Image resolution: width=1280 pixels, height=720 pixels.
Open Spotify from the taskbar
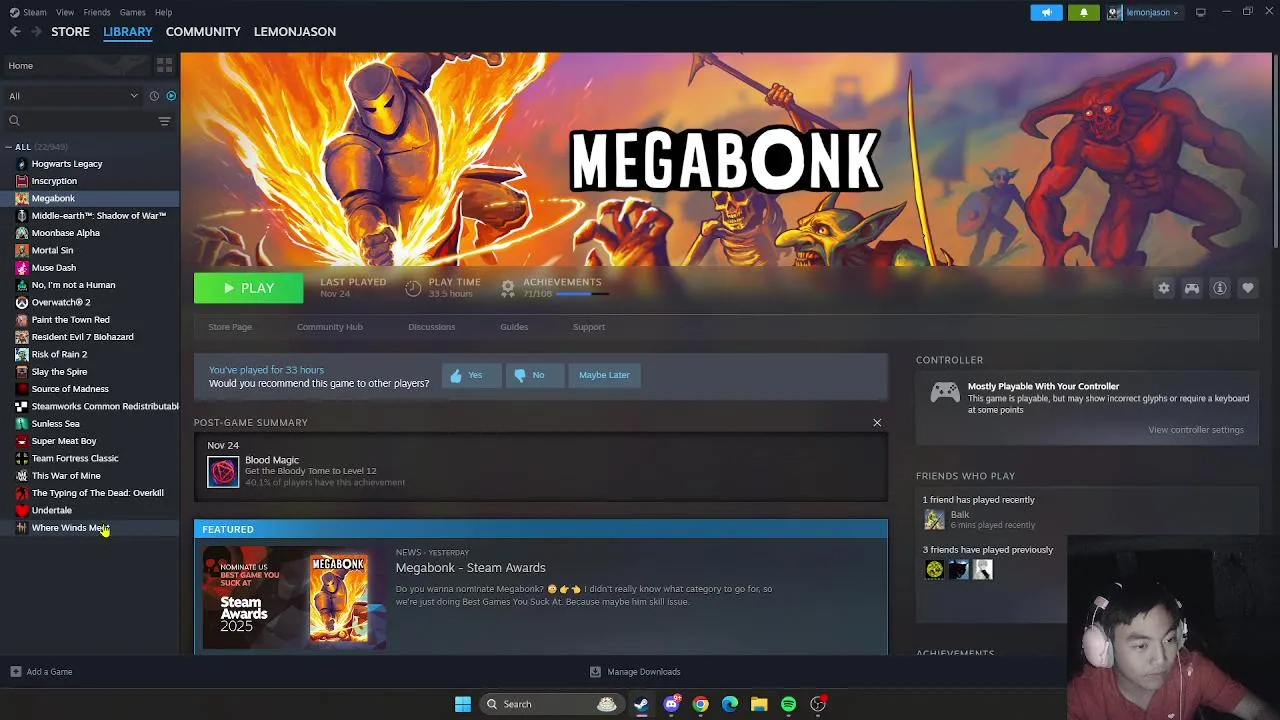[x=788, y=704]
